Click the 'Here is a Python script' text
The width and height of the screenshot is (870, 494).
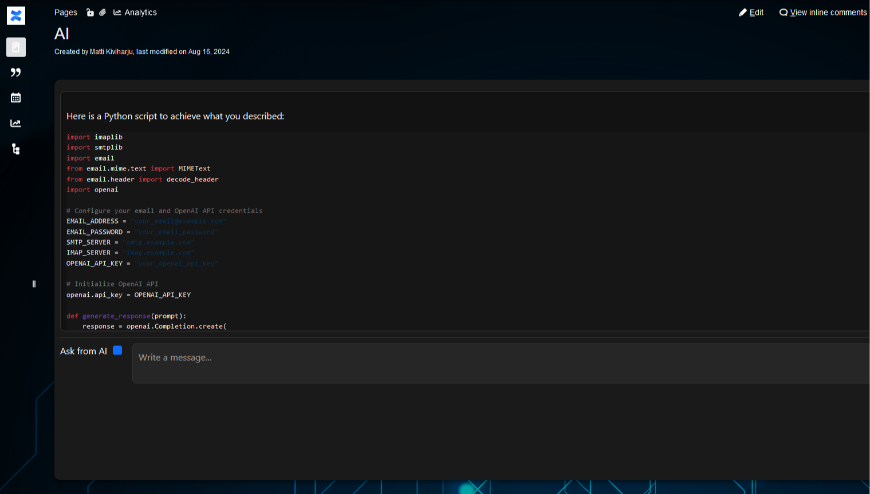pyautogui.click(x=175, y=116)
